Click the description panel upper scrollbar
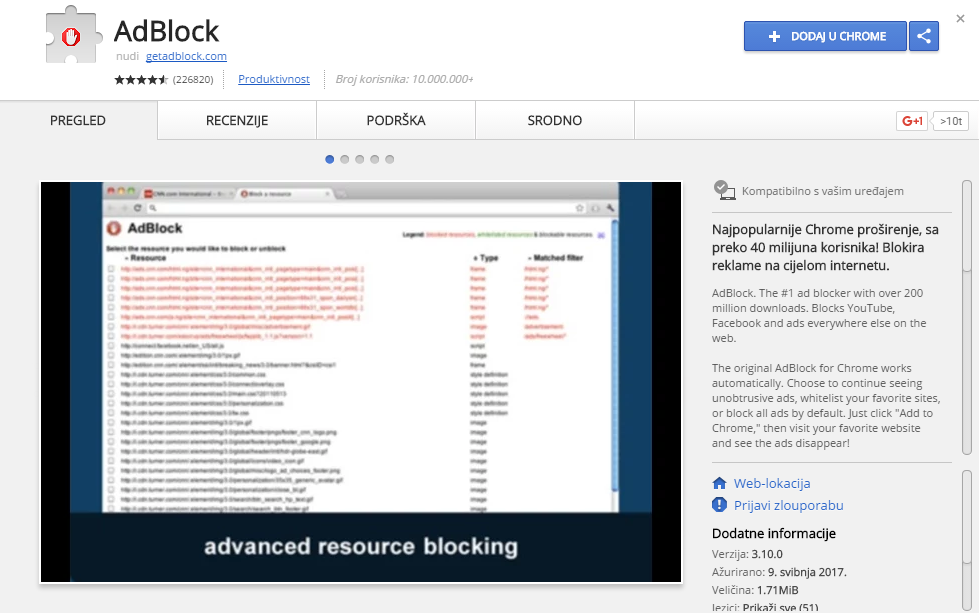Screen dimensions: 979x613 [x=967, y=317]
